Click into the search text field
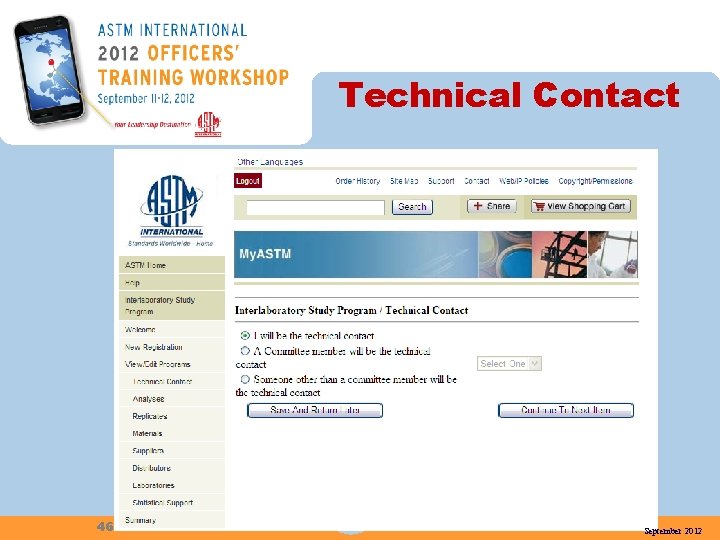The width and height of the screenshot is (720, 540). 315,208
